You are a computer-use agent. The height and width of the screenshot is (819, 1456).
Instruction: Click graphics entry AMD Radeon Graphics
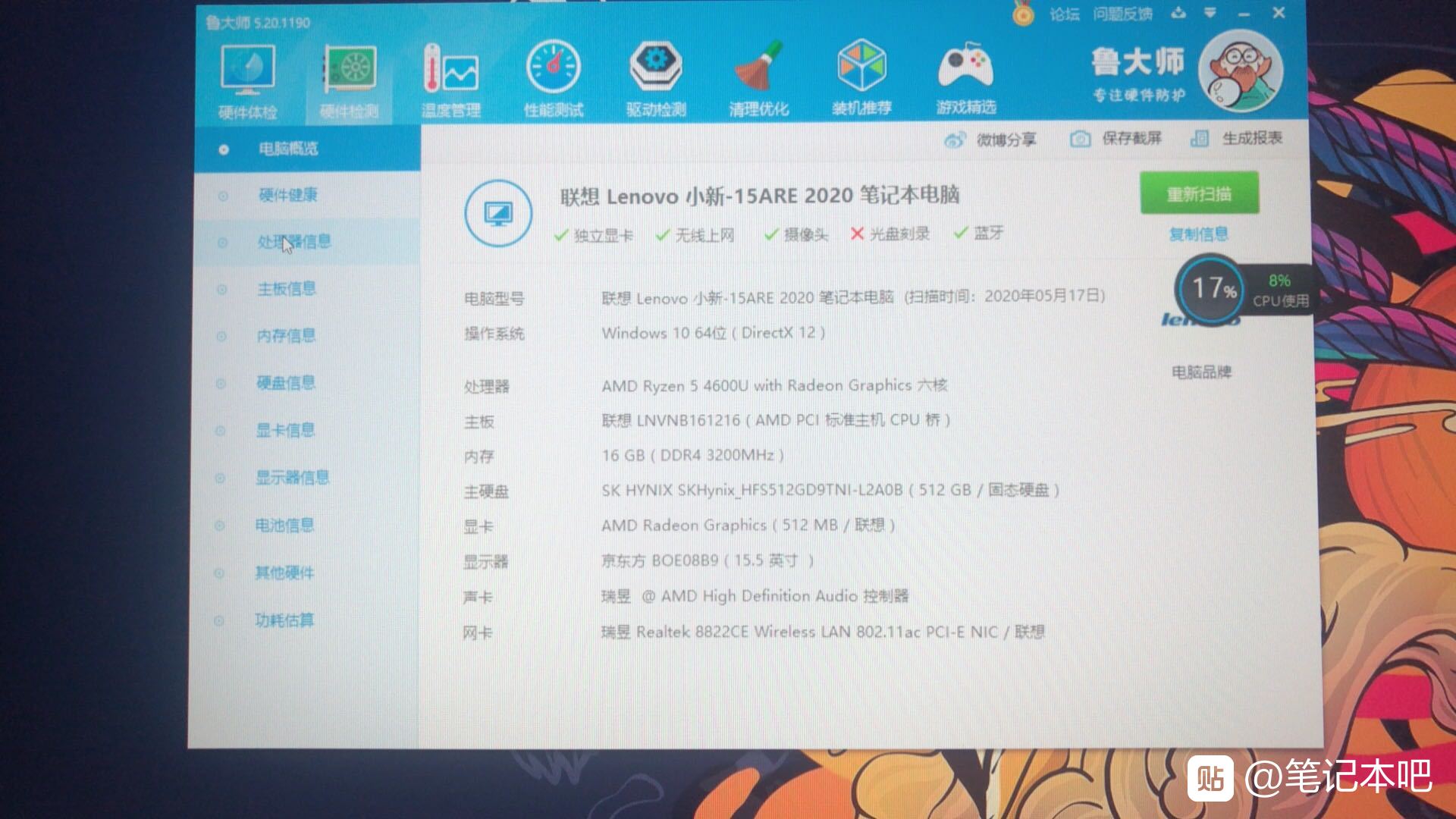coord(748,526)
